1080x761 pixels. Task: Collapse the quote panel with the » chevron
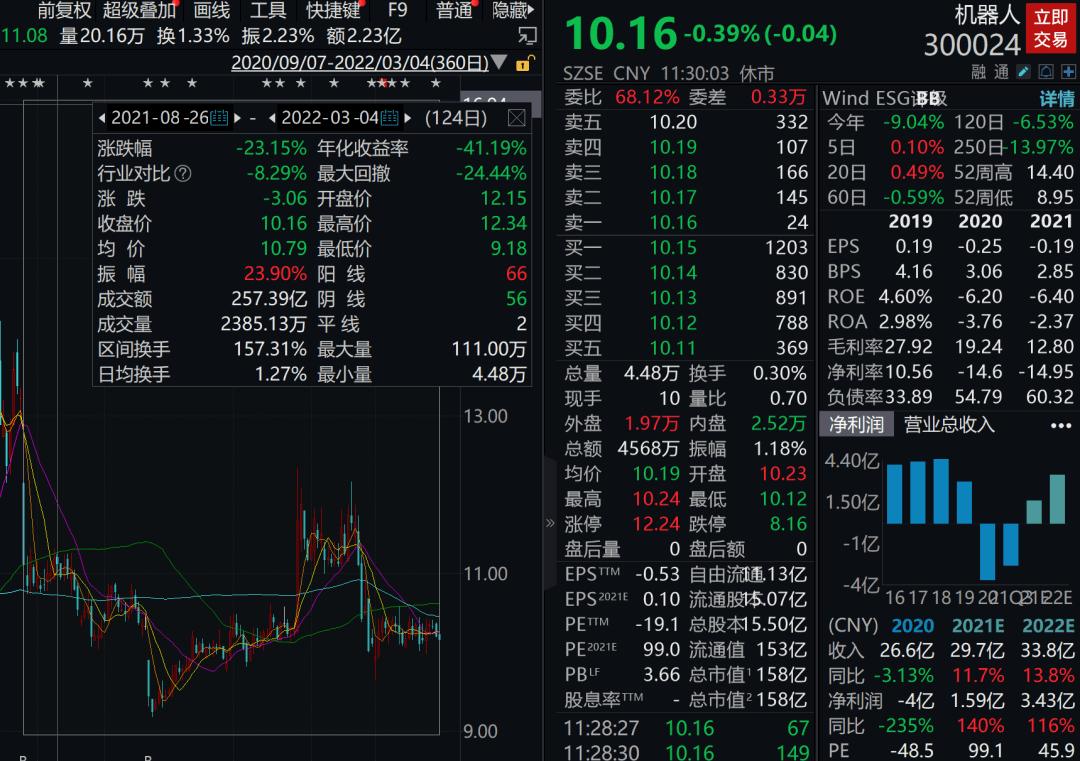(x=548, y=521)
